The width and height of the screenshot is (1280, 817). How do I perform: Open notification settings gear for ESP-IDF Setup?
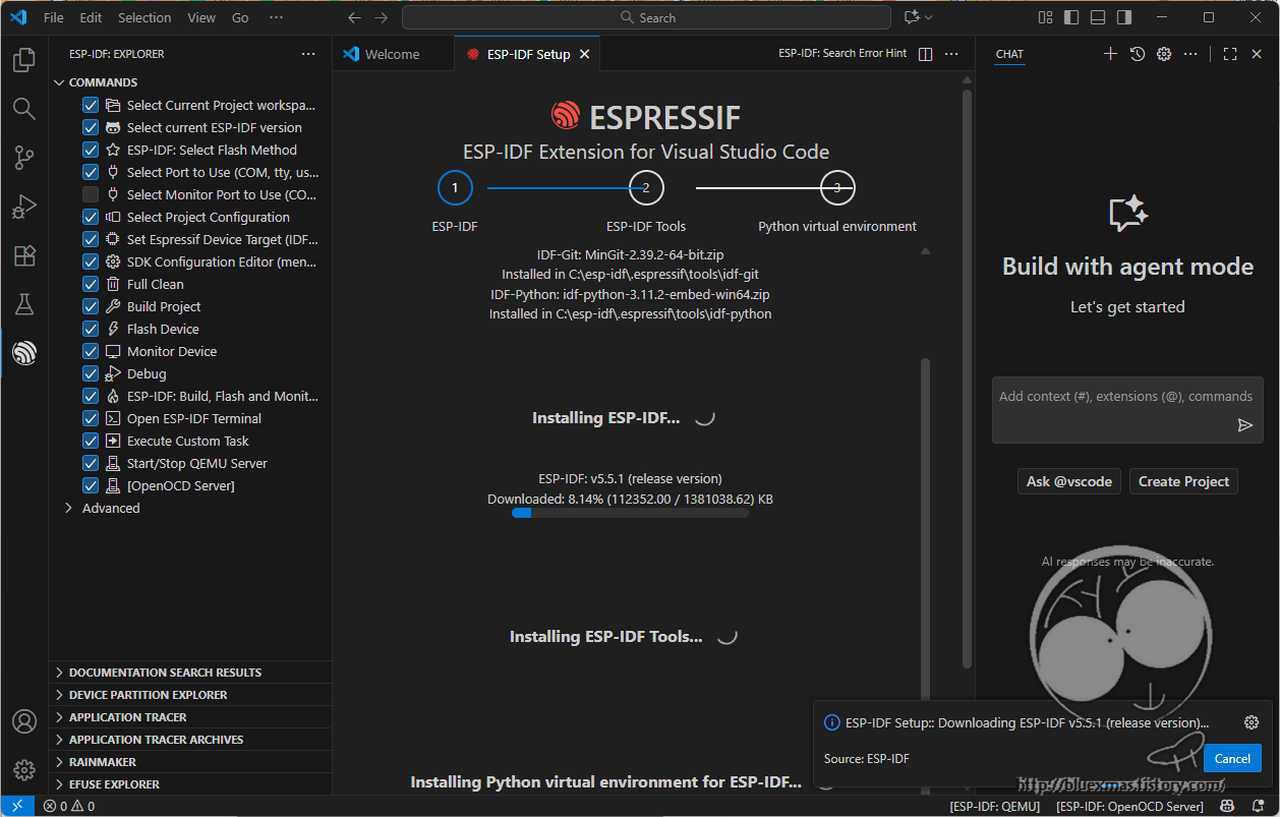pos(1251,722)
